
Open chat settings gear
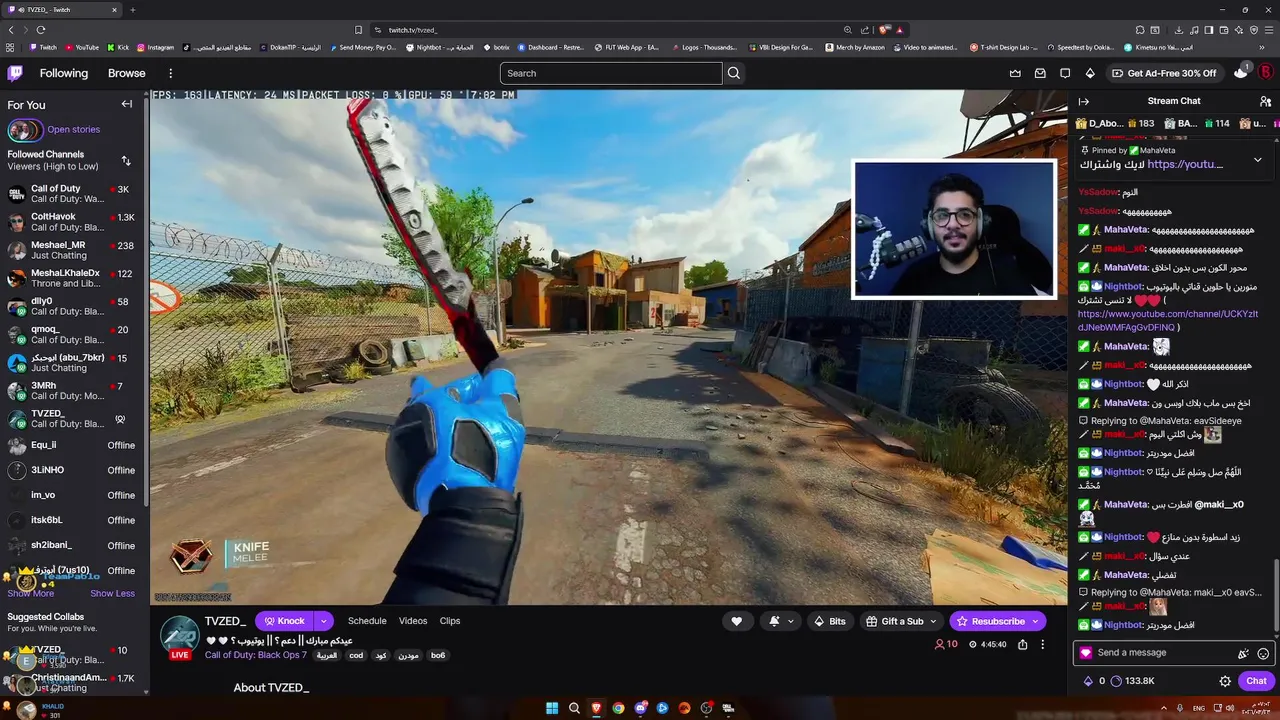(1225, 681)
